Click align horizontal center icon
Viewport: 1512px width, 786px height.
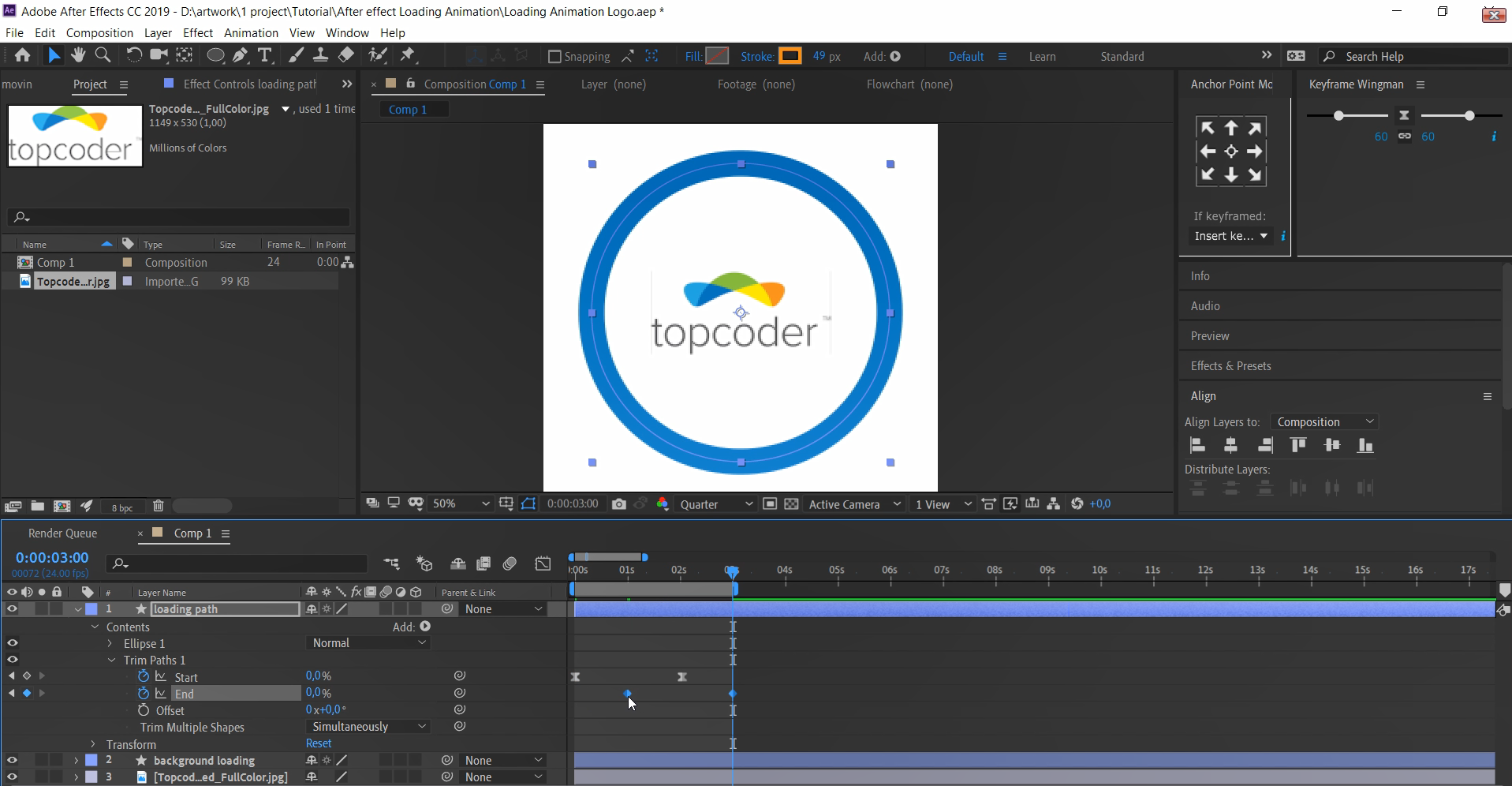pyautogui.click(x=1230, y=445)
